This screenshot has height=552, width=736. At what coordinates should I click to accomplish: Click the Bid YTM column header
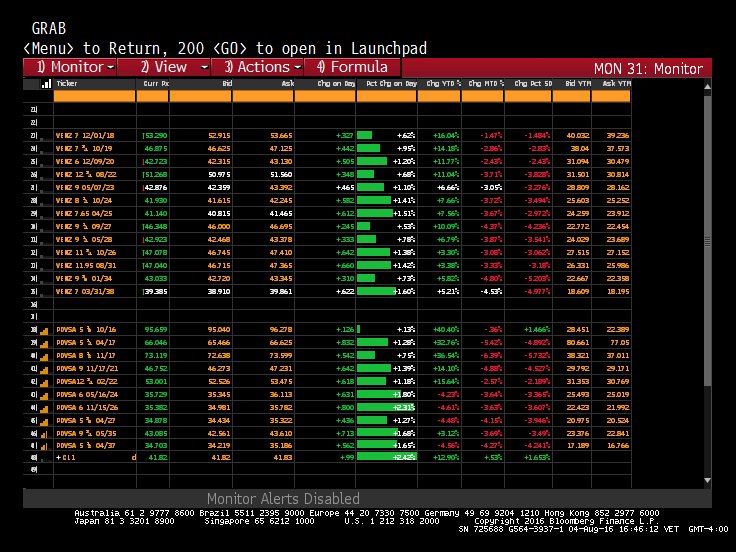click(x=572, y=84)
